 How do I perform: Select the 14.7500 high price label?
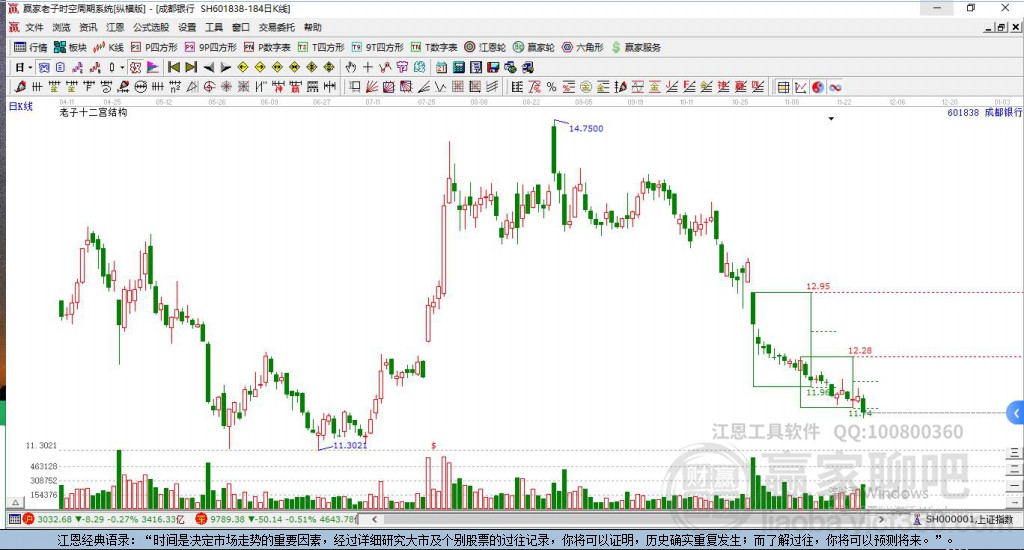pos(586,129)
